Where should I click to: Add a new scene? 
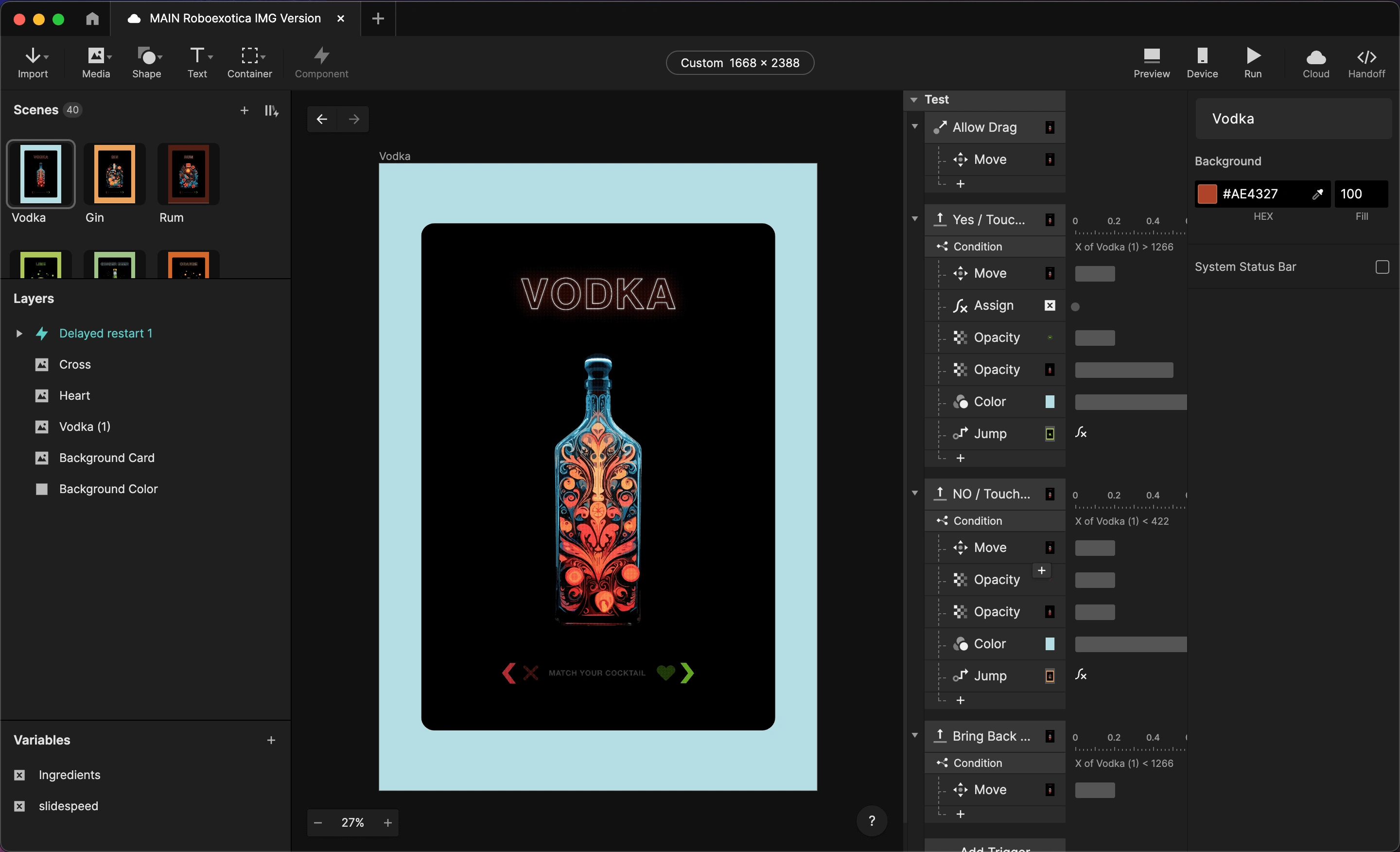(245, 110)
